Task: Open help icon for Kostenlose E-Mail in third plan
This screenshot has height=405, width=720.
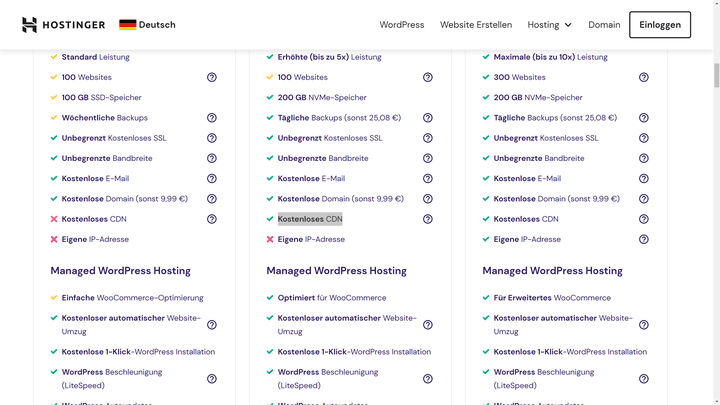Action: 644,178
